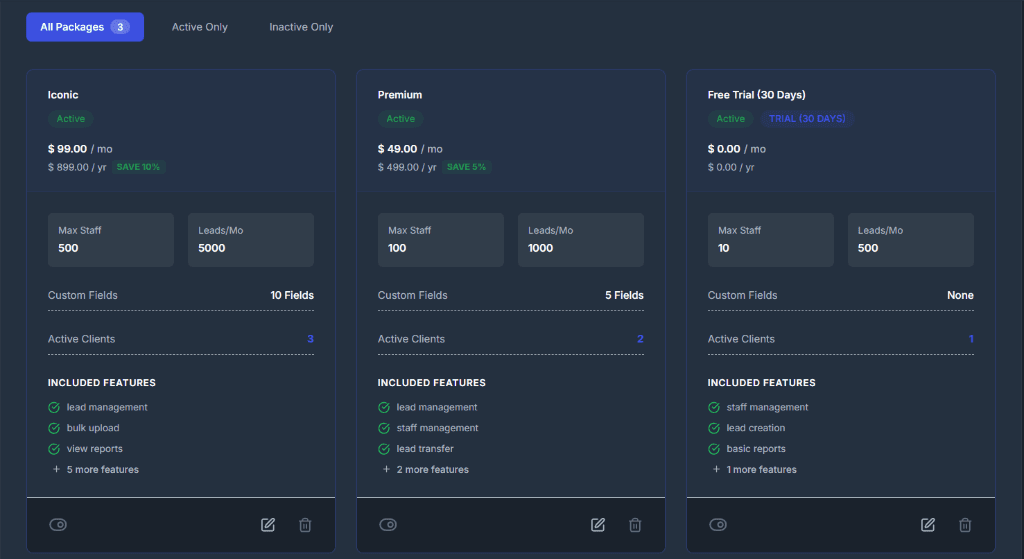This screenshot has width=1024, height=559.
Task: Edit the Iconic package
Action: 268,524
